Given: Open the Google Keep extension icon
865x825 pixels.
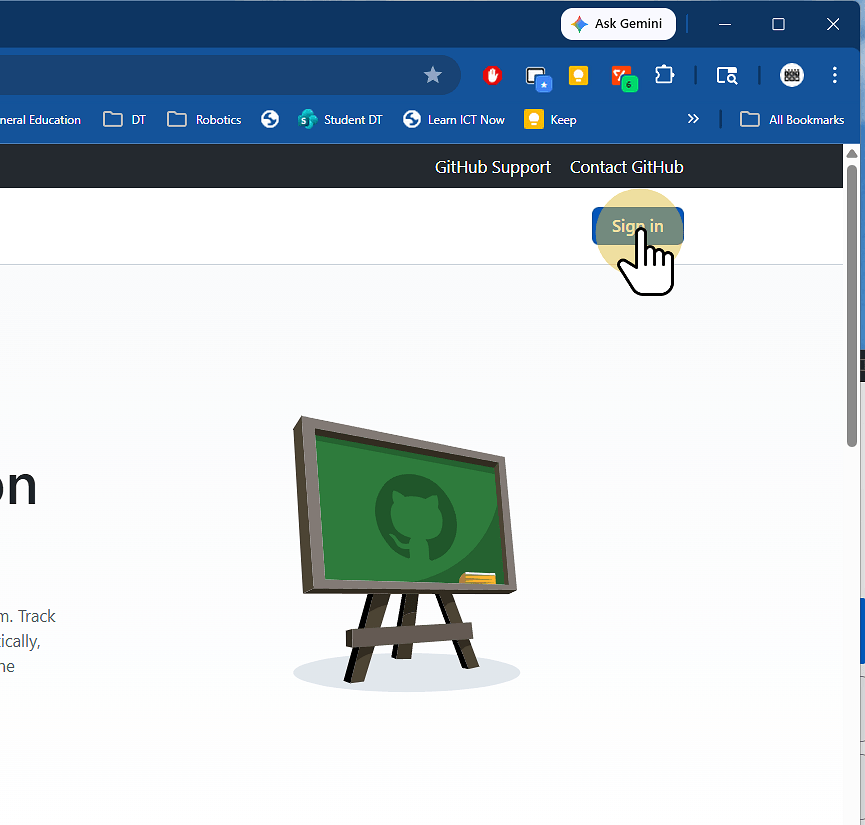Looking at the screenshot, I should point(578,75).
